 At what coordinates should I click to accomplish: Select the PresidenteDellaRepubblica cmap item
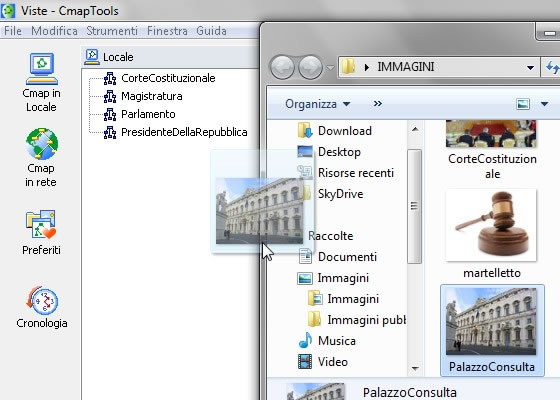coord(175,132)
